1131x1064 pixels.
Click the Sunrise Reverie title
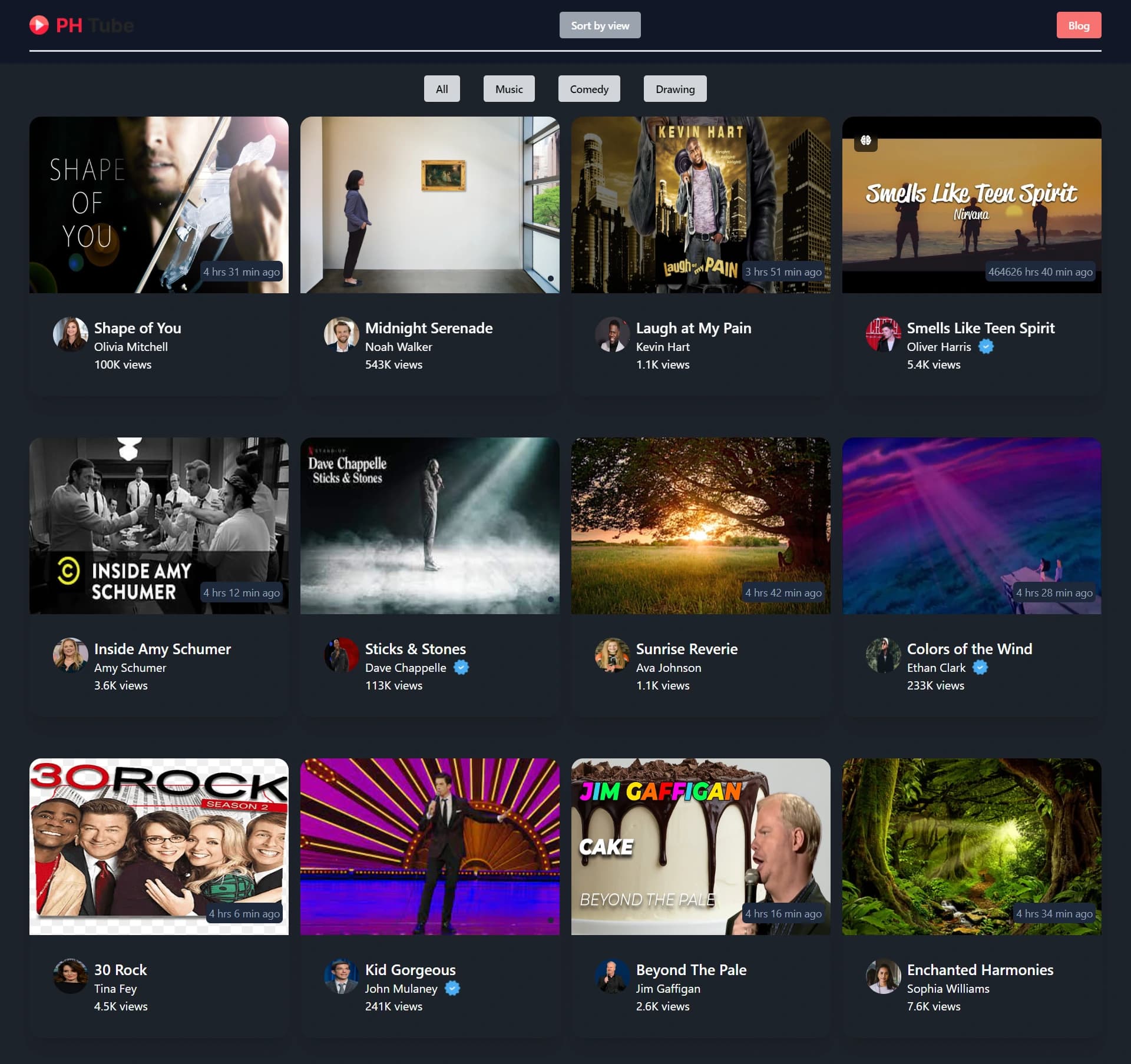[687, 649]
